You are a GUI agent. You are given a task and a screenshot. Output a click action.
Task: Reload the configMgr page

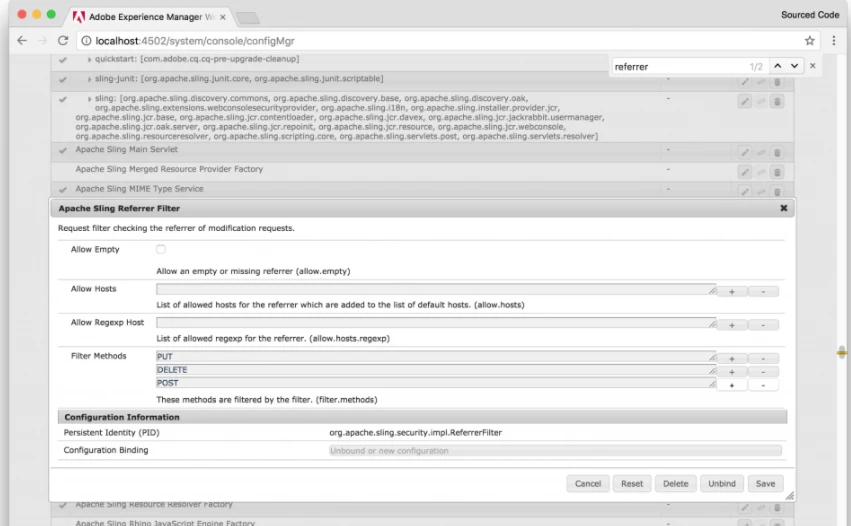[63, 41]
